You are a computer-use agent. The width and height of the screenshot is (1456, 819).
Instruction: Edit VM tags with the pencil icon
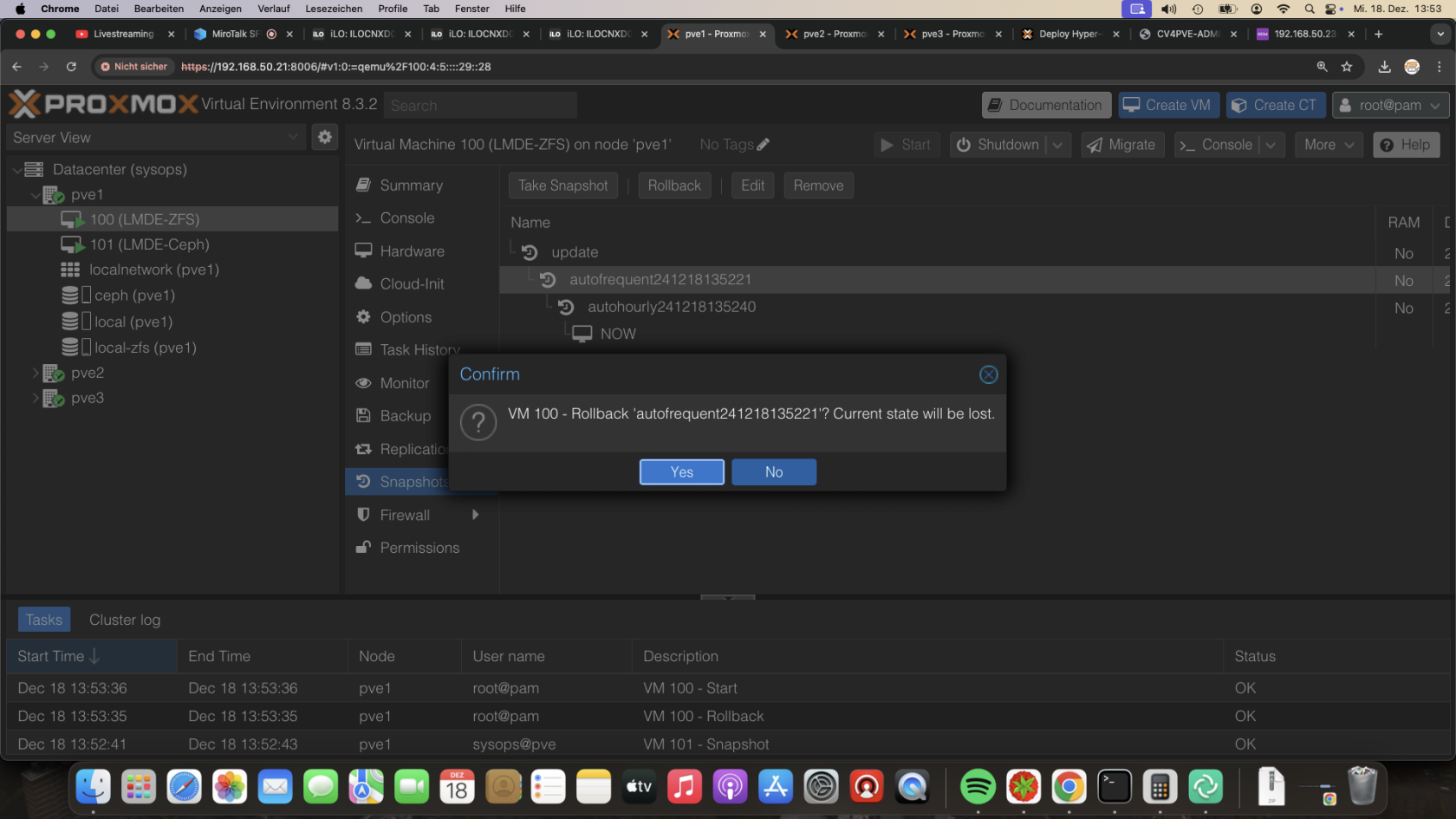click(763, 145)
